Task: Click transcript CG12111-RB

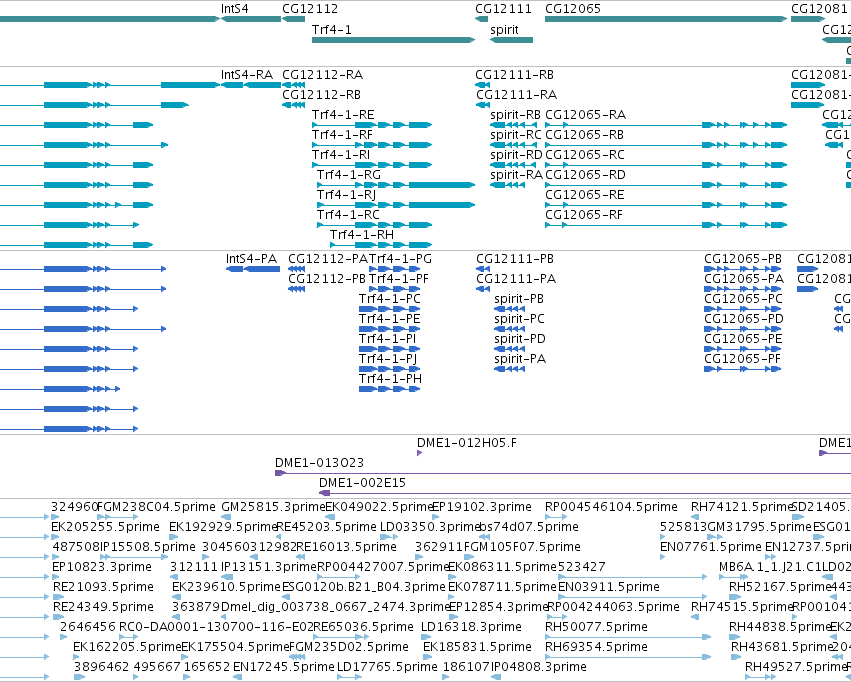Action: 482,85
